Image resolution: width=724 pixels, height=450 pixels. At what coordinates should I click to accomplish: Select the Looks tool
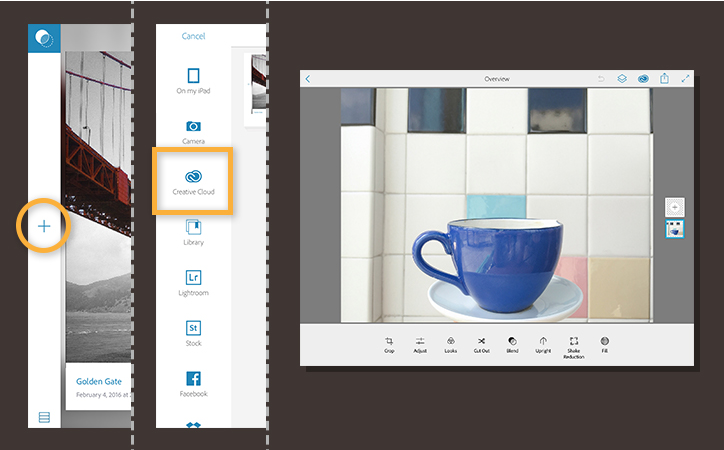pyautogui.click(x=451, y=345)
